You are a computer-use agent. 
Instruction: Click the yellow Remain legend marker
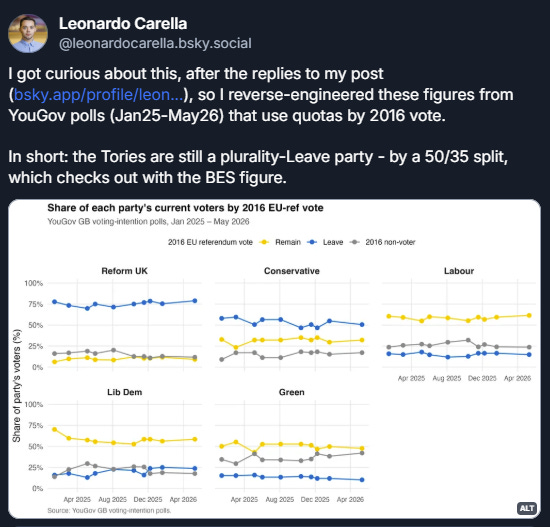264,242
